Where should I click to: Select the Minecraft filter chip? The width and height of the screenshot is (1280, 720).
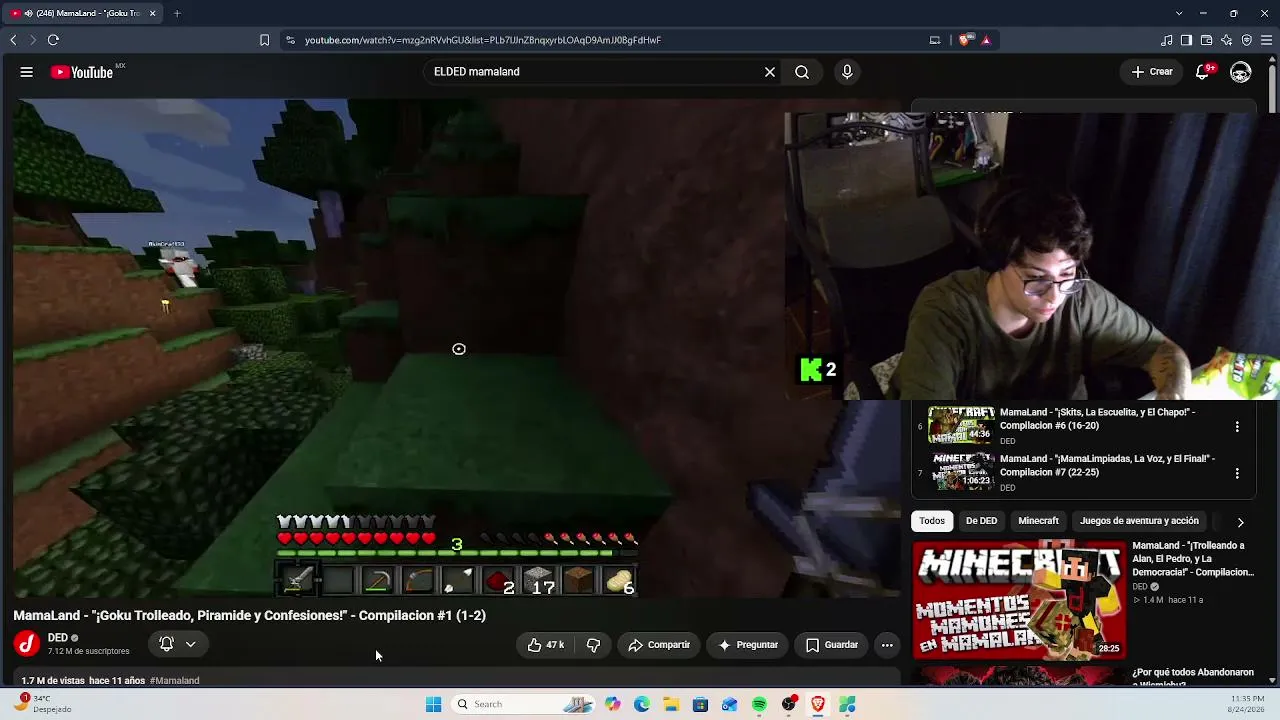click(1038, 521)
